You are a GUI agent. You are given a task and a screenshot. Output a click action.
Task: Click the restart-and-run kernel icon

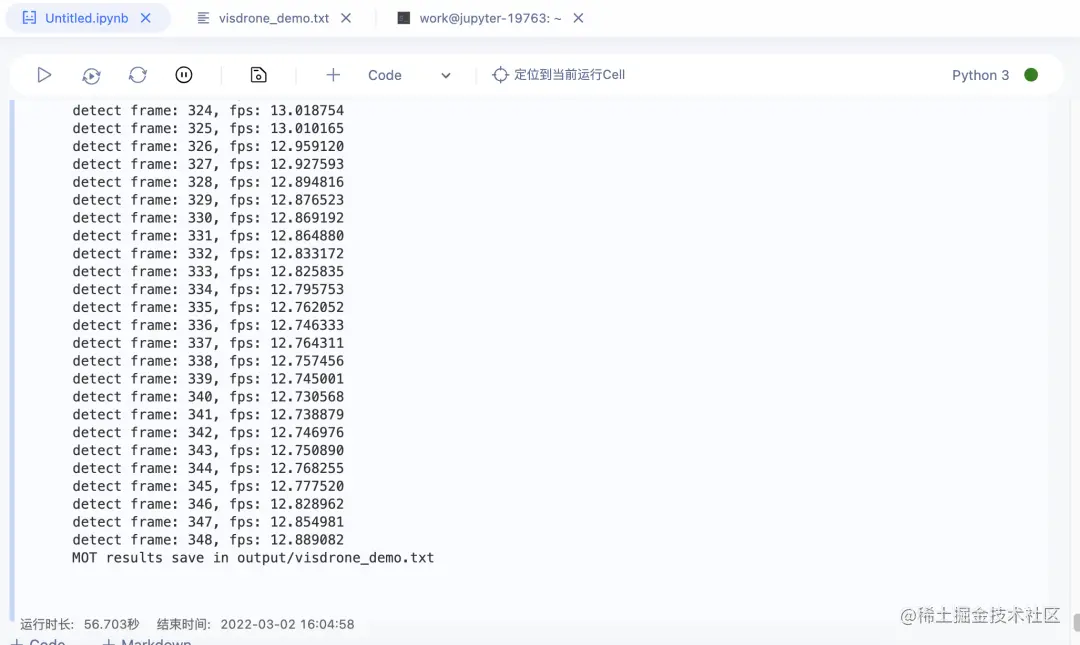91,75
